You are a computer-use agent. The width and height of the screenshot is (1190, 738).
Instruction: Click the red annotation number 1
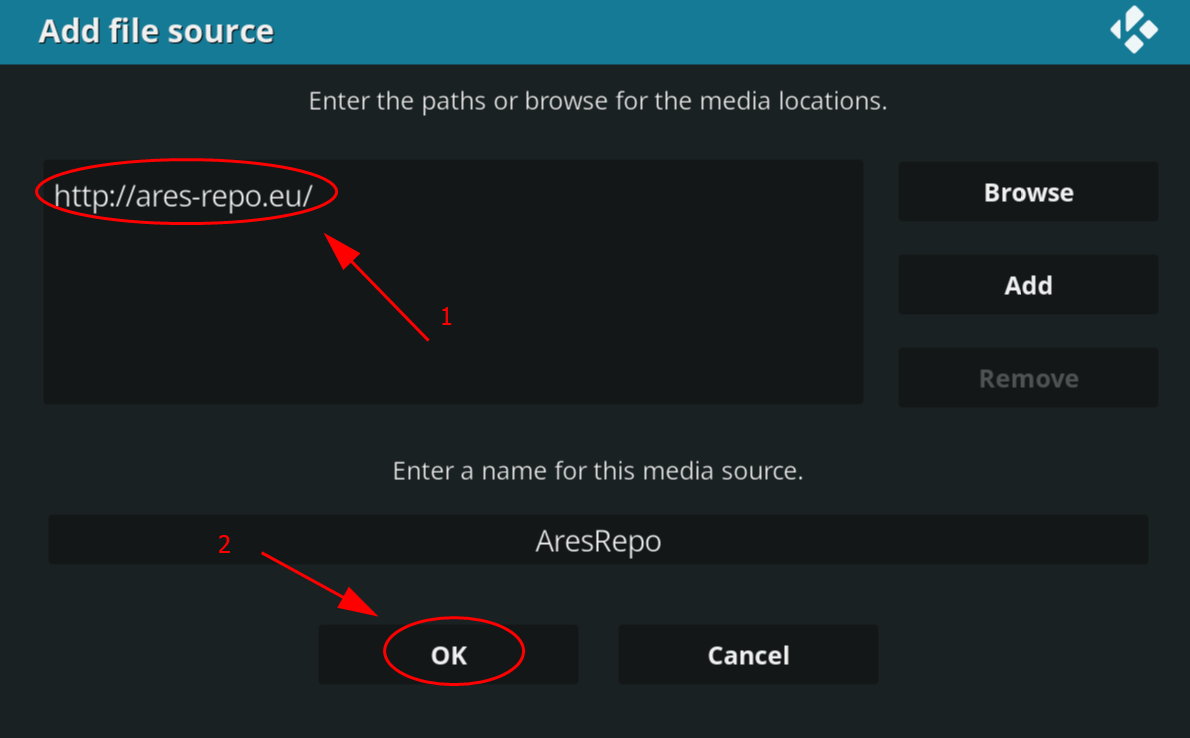(446, 317)
